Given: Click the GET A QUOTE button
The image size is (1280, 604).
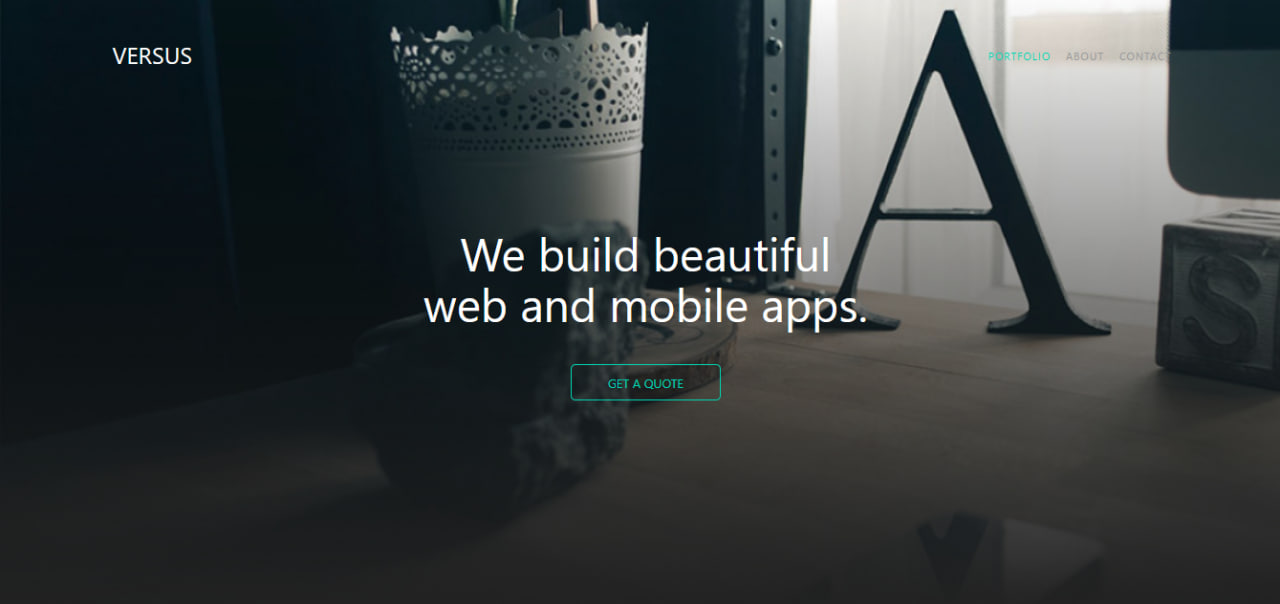Looking at the screenshot, I should [645, 383].
